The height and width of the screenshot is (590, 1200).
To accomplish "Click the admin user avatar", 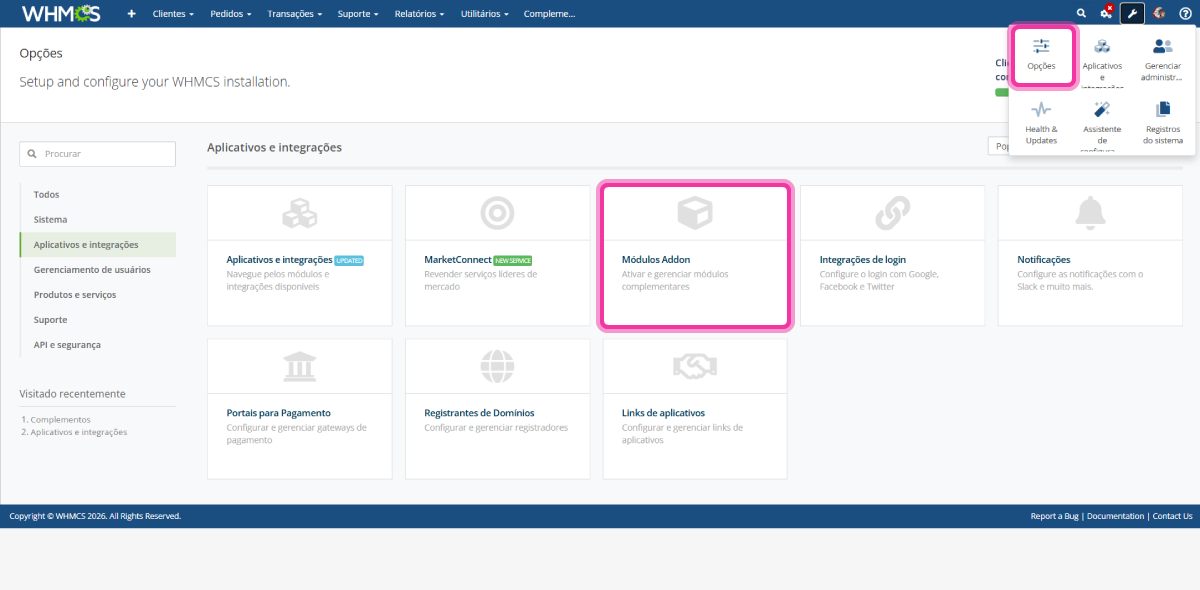I will coord(1159,14).
